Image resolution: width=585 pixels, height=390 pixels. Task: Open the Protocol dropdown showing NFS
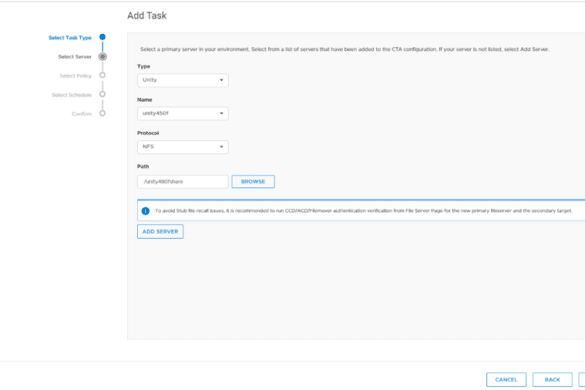pos(183,147)
